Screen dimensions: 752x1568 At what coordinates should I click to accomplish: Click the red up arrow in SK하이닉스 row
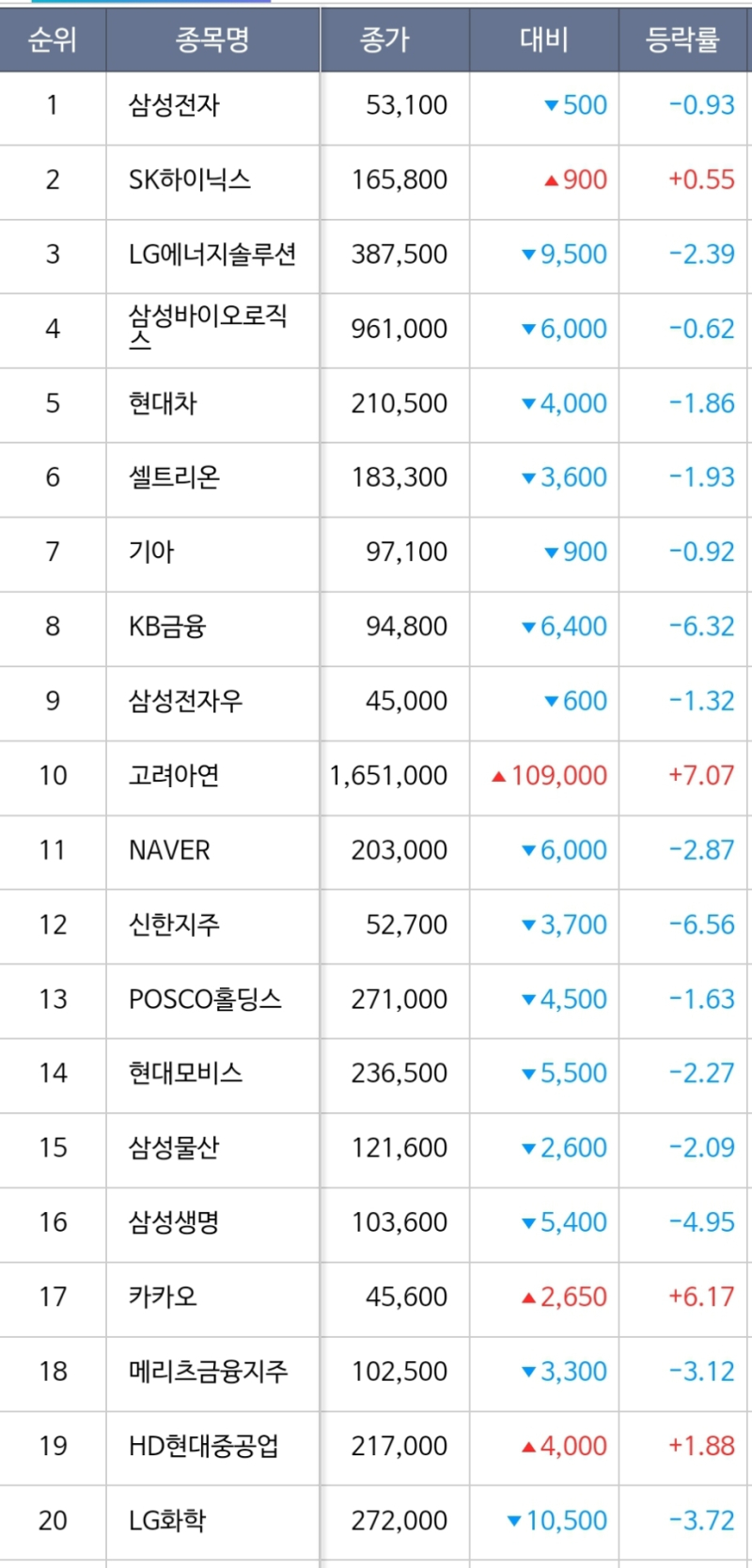[552, 180]
